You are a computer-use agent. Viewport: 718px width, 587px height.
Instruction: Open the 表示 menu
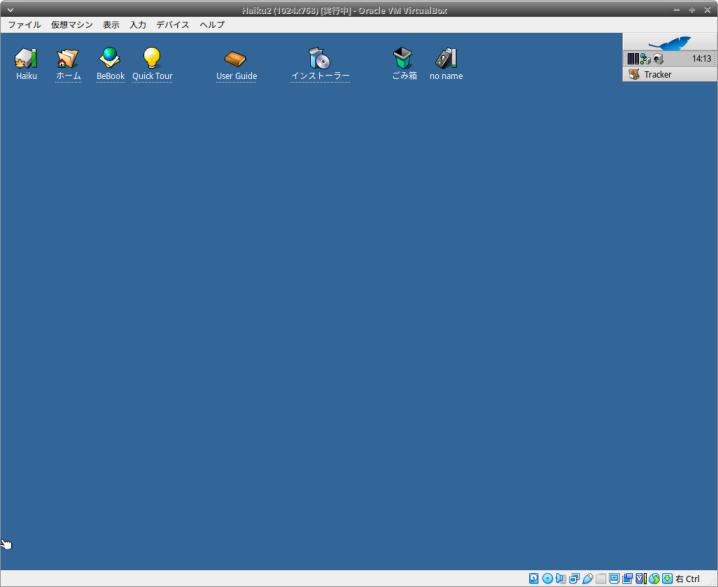111,25
